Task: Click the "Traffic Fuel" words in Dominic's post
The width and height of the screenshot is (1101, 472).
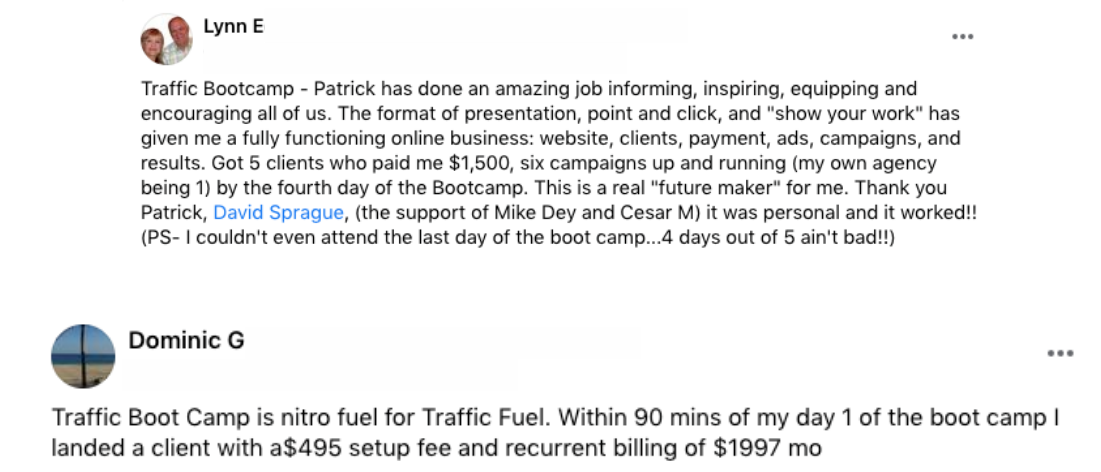Action: coord(482,417)
